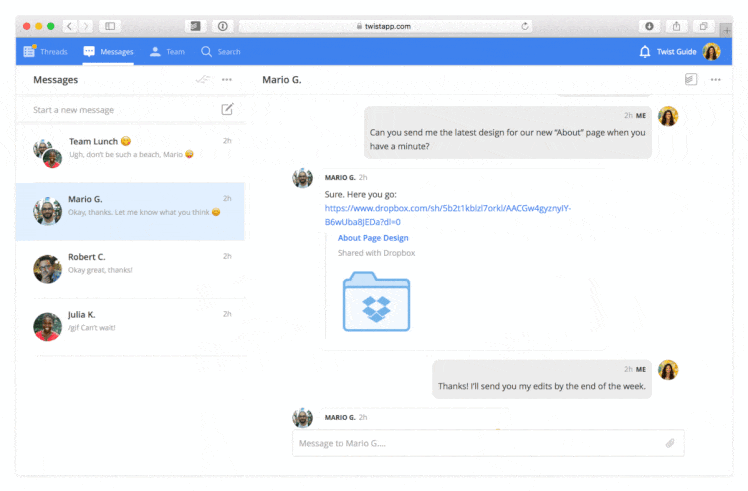Select the Messages tab
The image size is (748, 491).
108,52
